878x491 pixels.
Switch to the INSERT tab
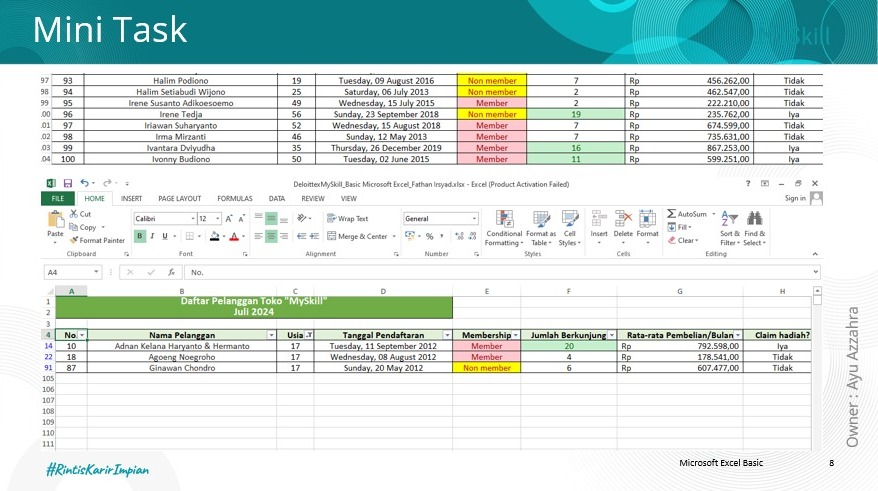132,198
